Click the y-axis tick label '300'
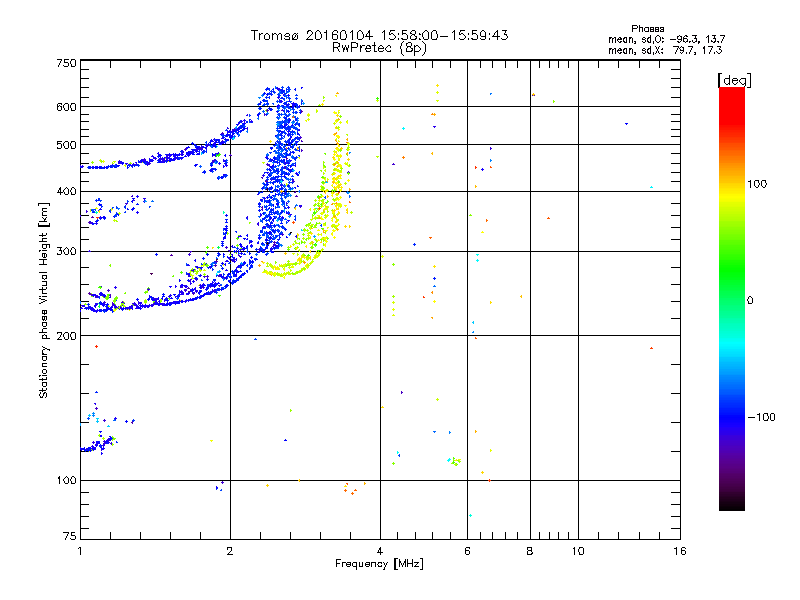The image size is (800, 600). point(66,252)
